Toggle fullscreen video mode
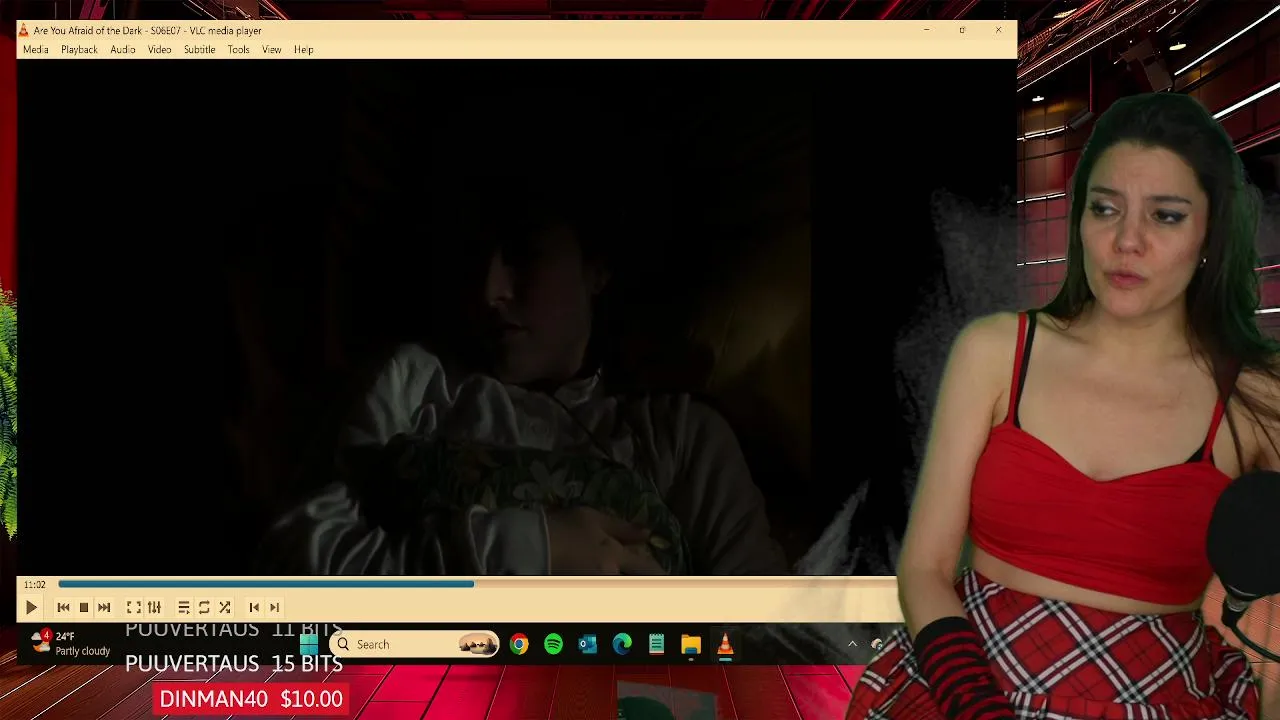This screenshot has width=1280, height=720. [x=133, y=607]
